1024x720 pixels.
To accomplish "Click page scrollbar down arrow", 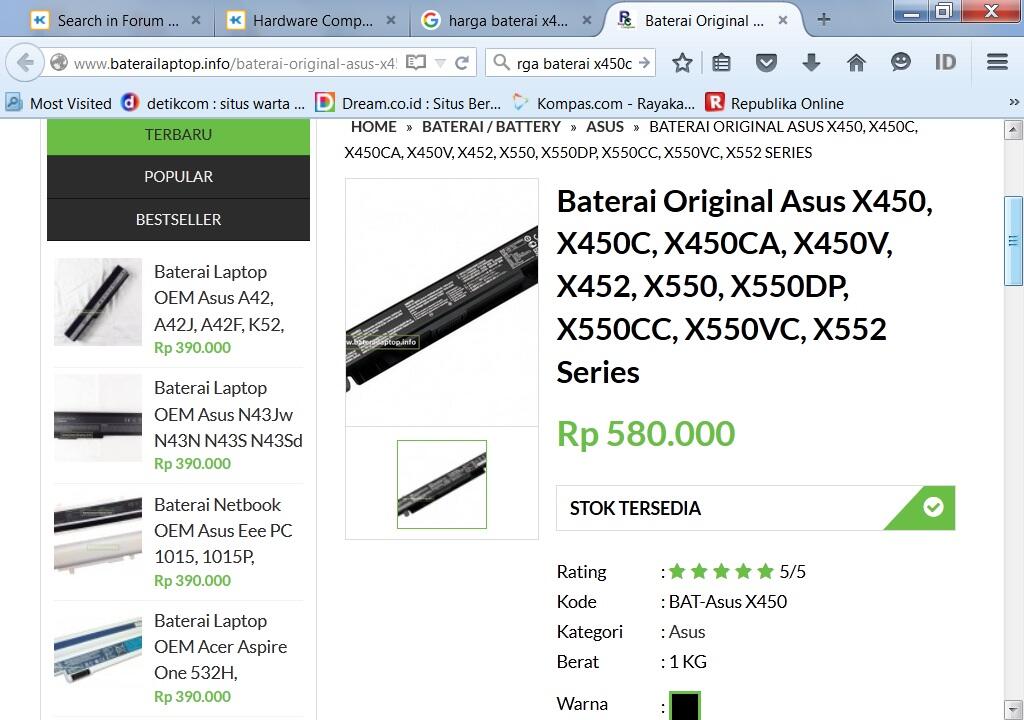I will 1013,710.
